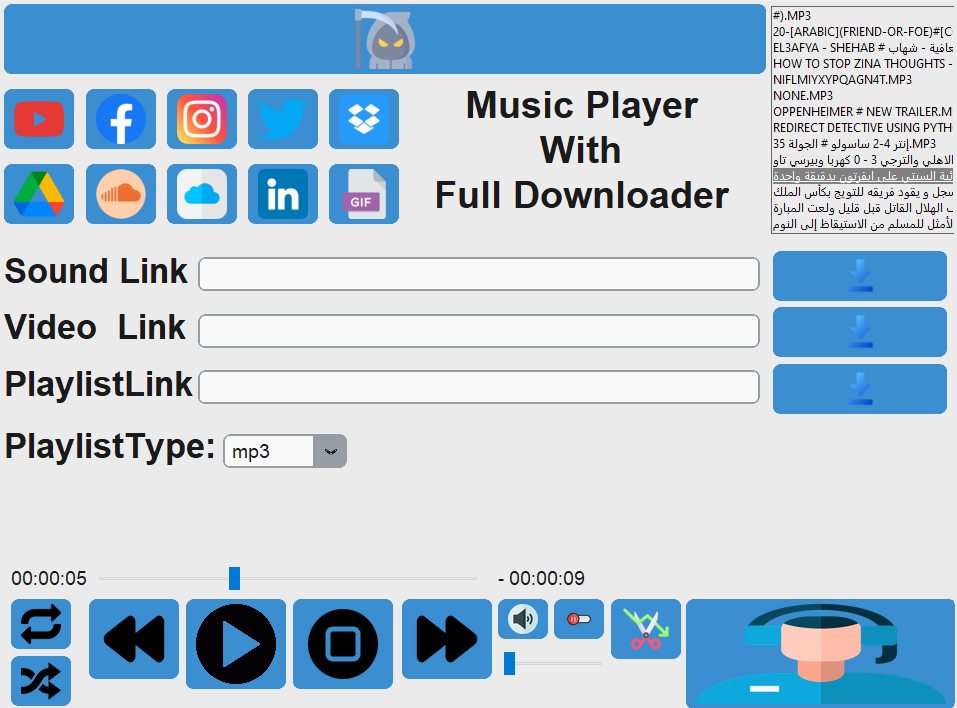This screenshot has width=957, height=708.
Task: Mute audio using the speaker button
Action: point(522,619)
